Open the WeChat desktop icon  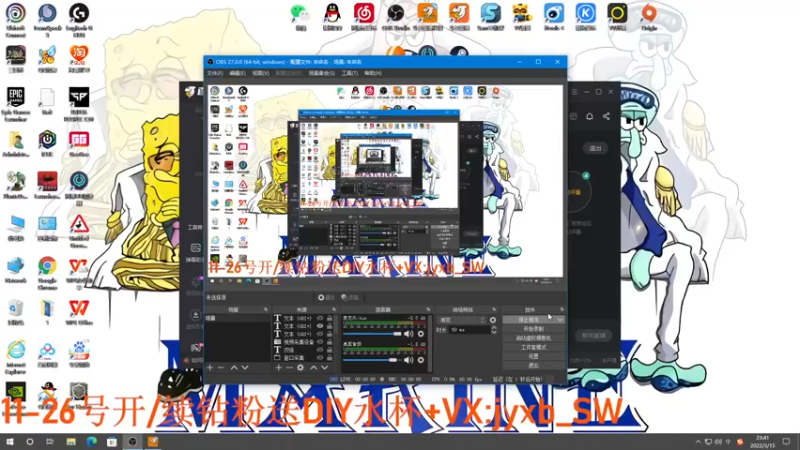[x=301, y=17]
